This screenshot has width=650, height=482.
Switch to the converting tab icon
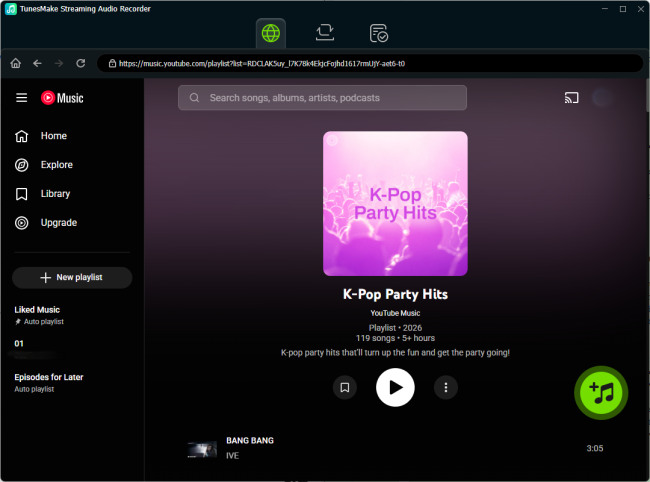click(x=325, y=33)
